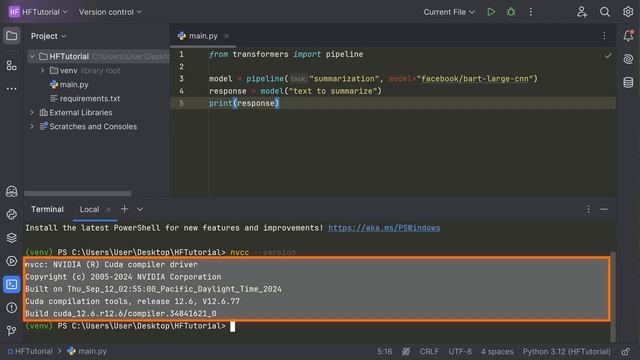
Task: Click HFTutorial breadcrumb in status bar
Action: click(30, 351)
